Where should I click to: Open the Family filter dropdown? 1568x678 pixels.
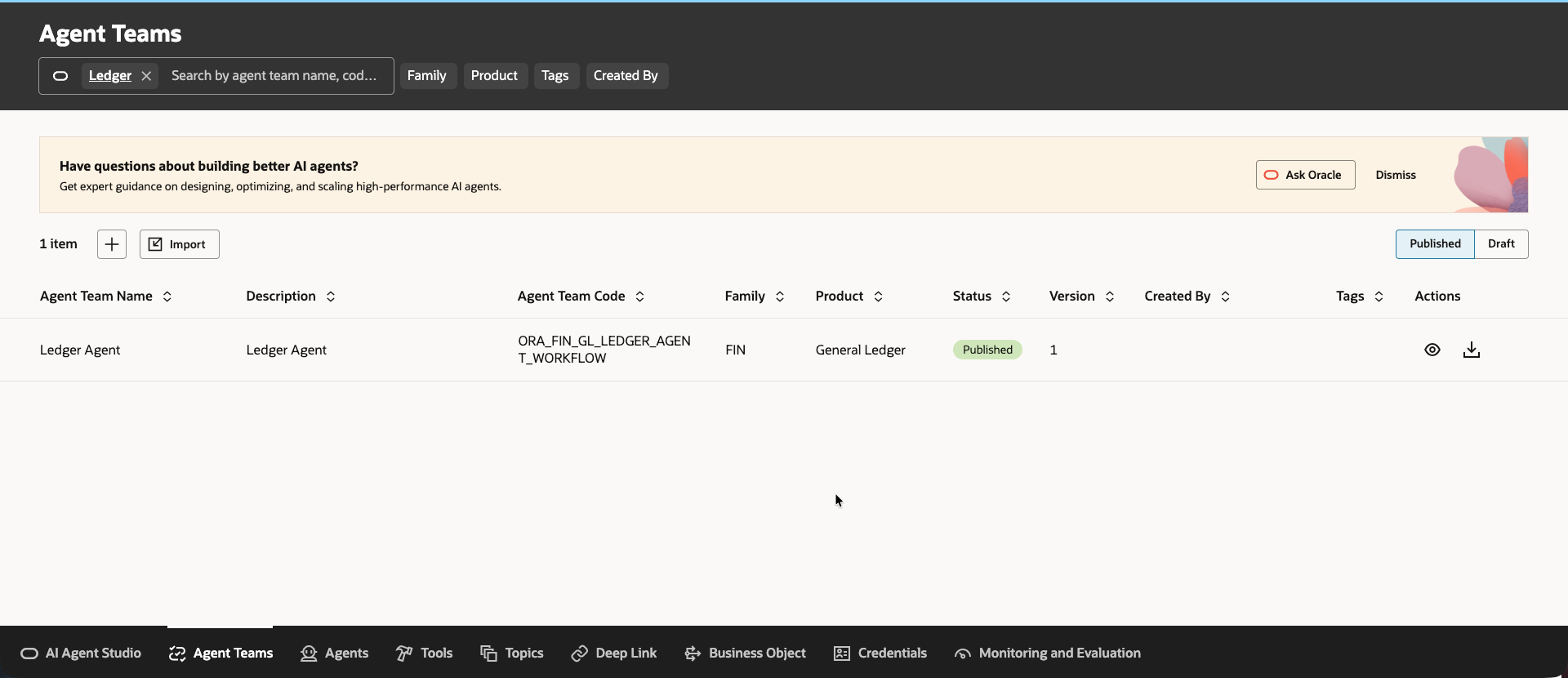427,76
